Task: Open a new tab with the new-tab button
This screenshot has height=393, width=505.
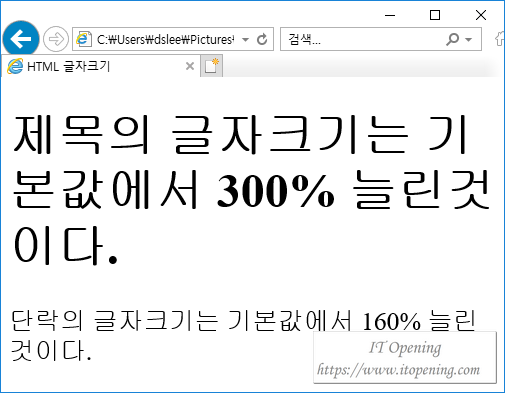Action: [x=211, y=66]
